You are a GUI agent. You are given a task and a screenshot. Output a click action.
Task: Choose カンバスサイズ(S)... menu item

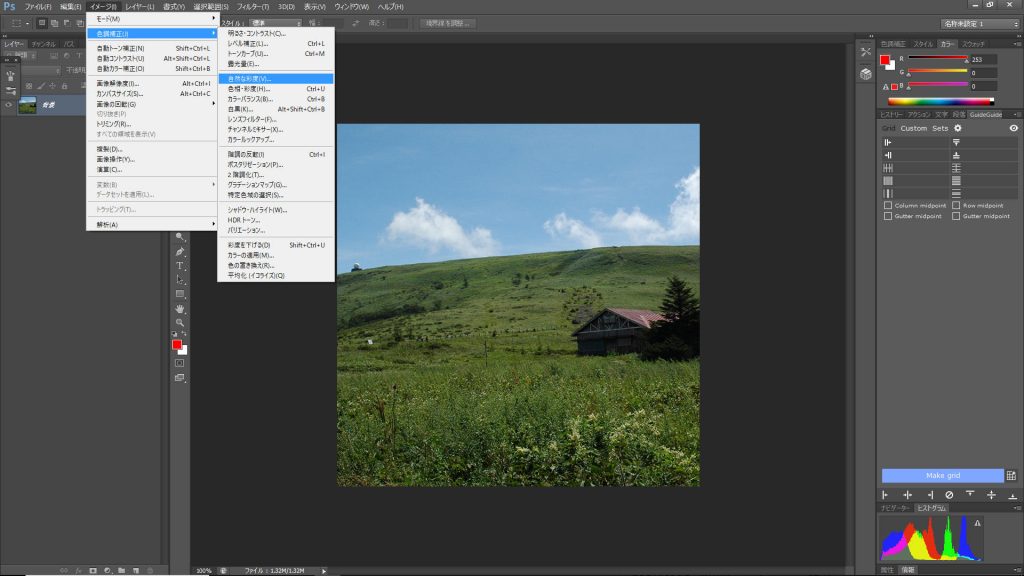click(x=152, y=93)
